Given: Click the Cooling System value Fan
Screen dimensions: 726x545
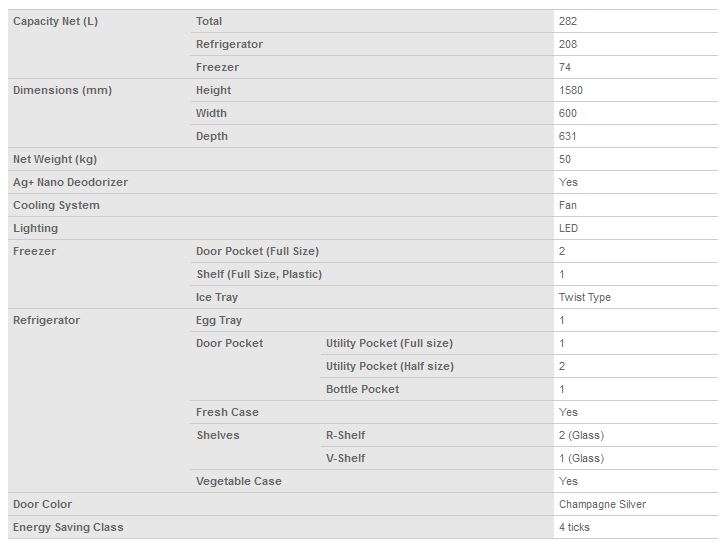Looking at the screenshot, I should point(568,205).
